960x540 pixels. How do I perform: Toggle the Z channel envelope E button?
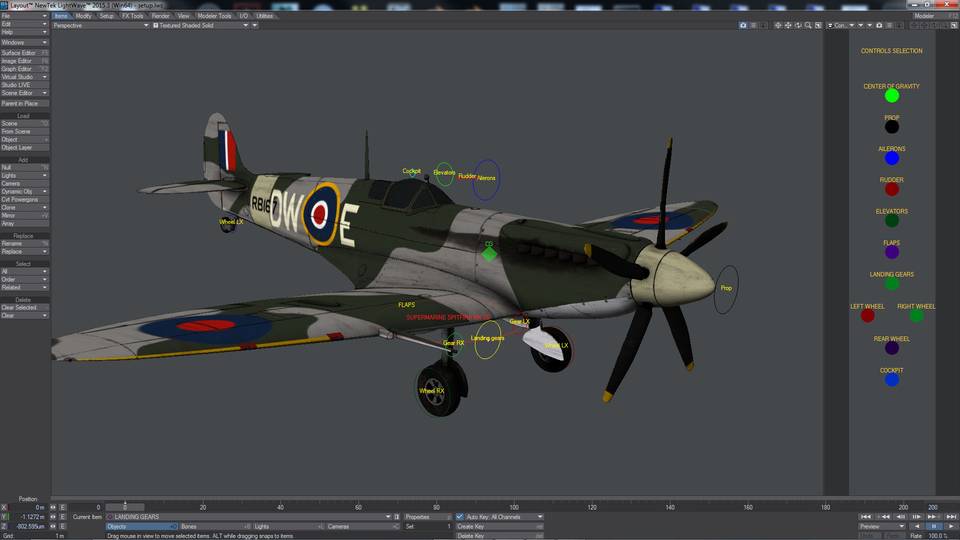coord(62,526)
